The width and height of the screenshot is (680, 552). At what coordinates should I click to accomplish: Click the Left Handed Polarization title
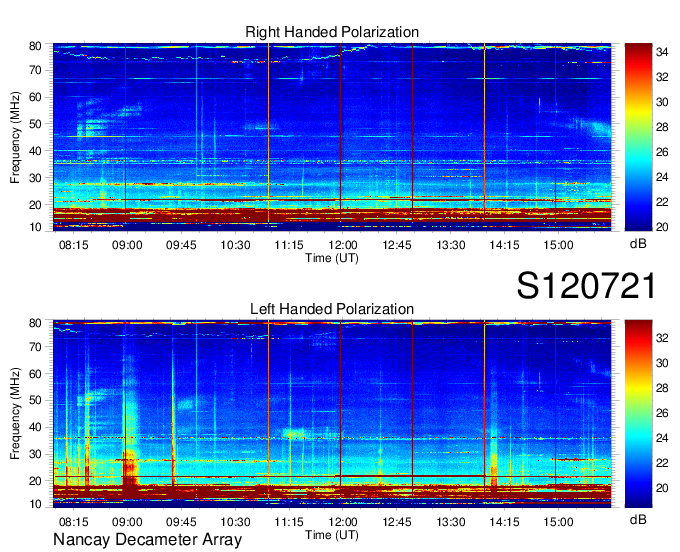[x=332, y=309]
